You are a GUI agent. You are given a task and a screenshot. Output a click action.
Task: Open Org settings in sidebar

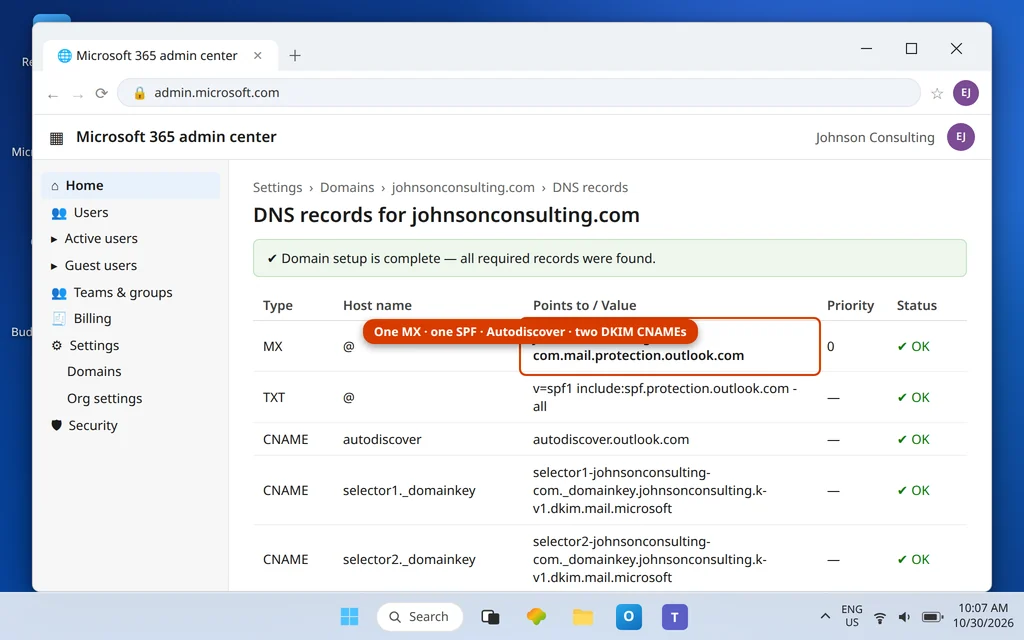pyautogui.click(x=104, y=398)
